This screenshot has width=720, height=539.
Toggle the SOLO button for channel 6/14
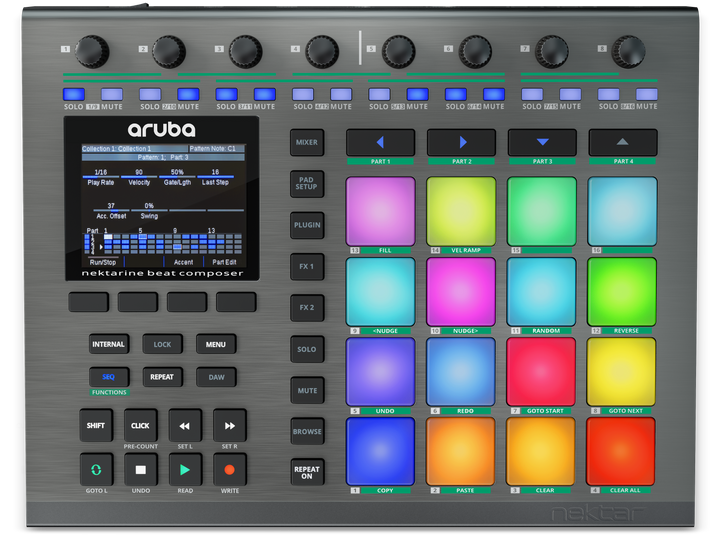click(x=456, y=94)
